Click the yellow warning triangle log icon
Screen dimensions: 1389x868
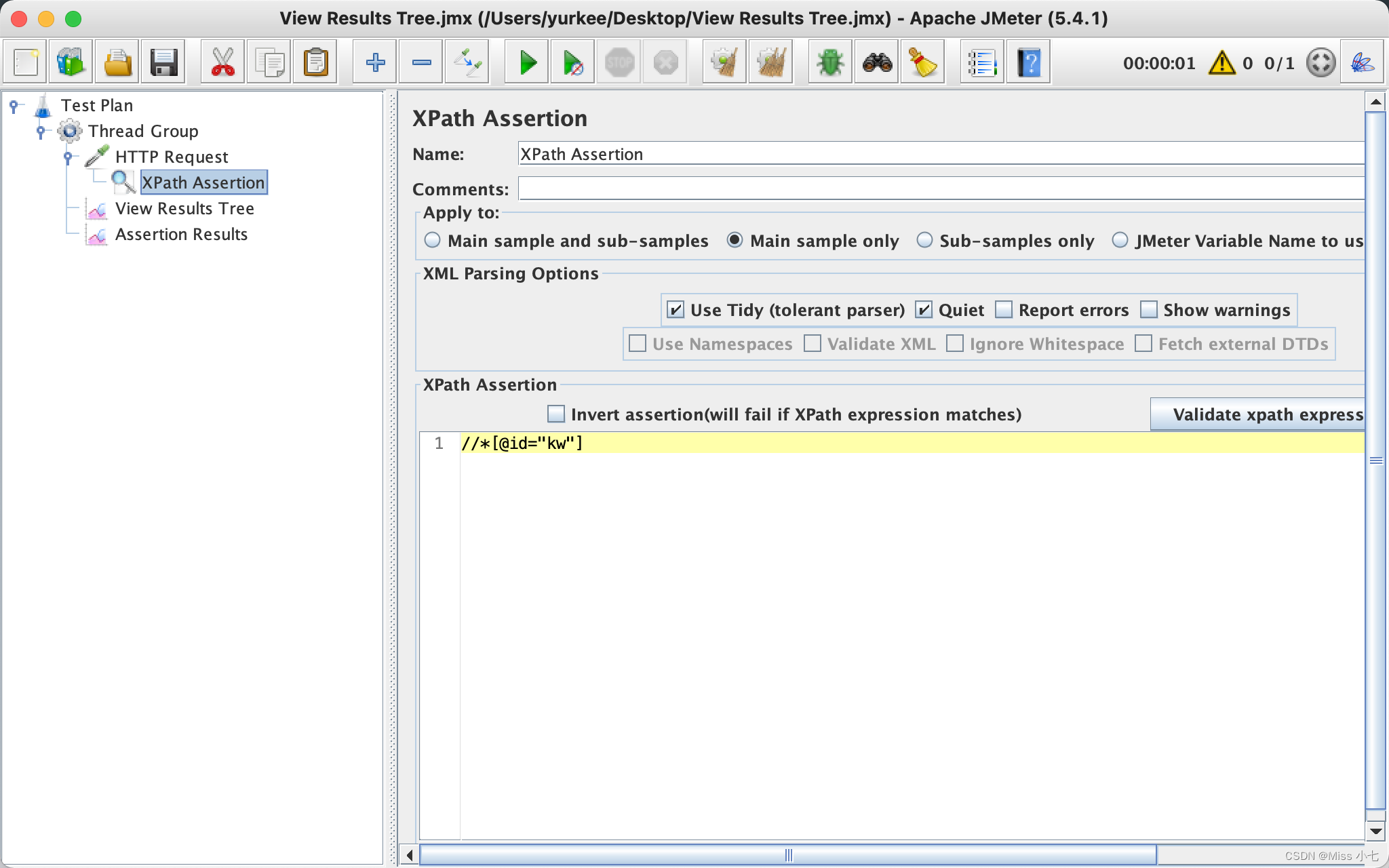pos(1222,63)
